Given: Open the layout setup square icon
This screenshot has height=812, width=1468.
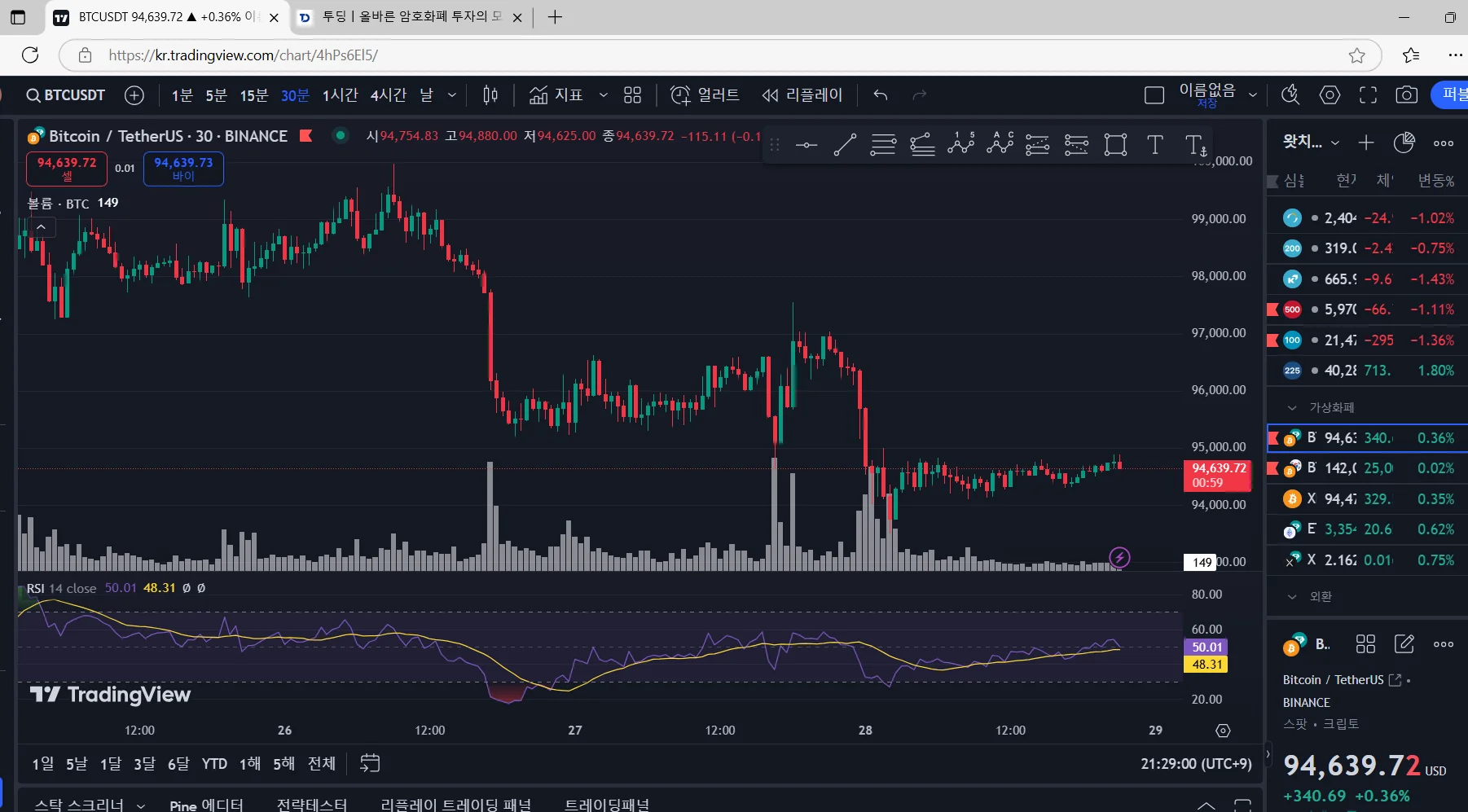Looking at the screenshot, I should [1154, 95].
